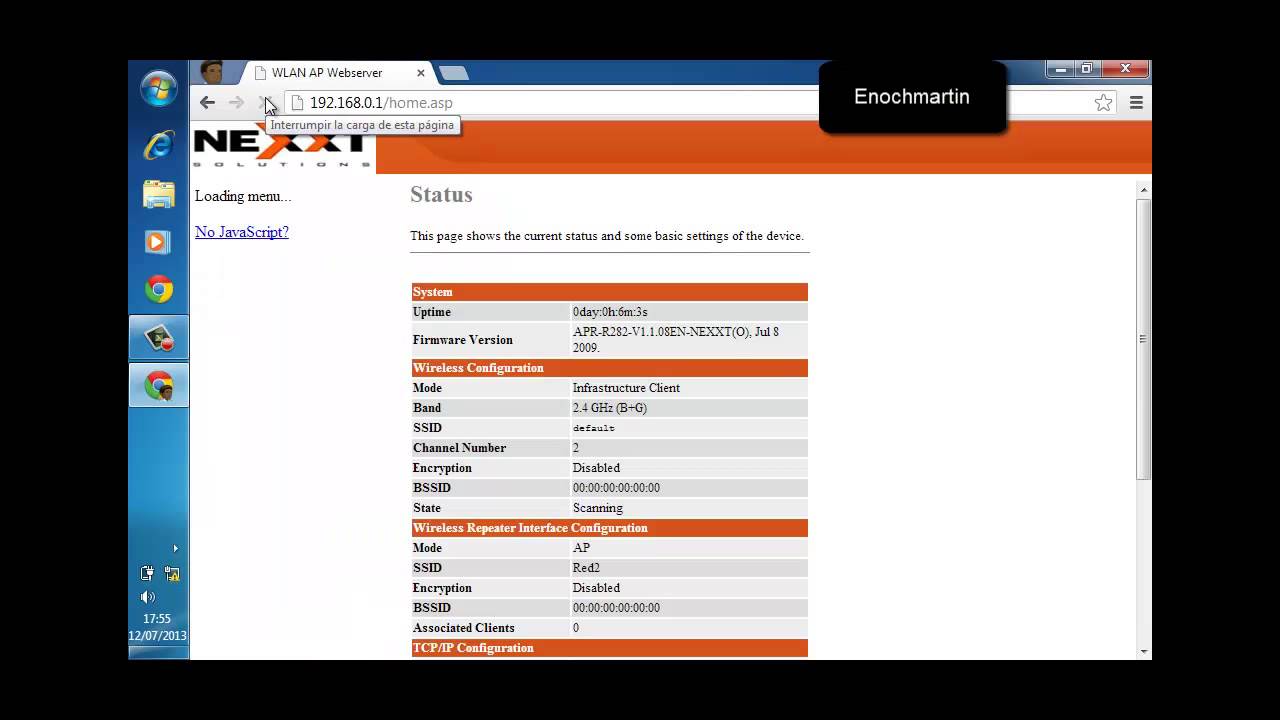Bookmark page with star icon
The height and width of the screenshot is (720, 1280).
point(1103,102)
